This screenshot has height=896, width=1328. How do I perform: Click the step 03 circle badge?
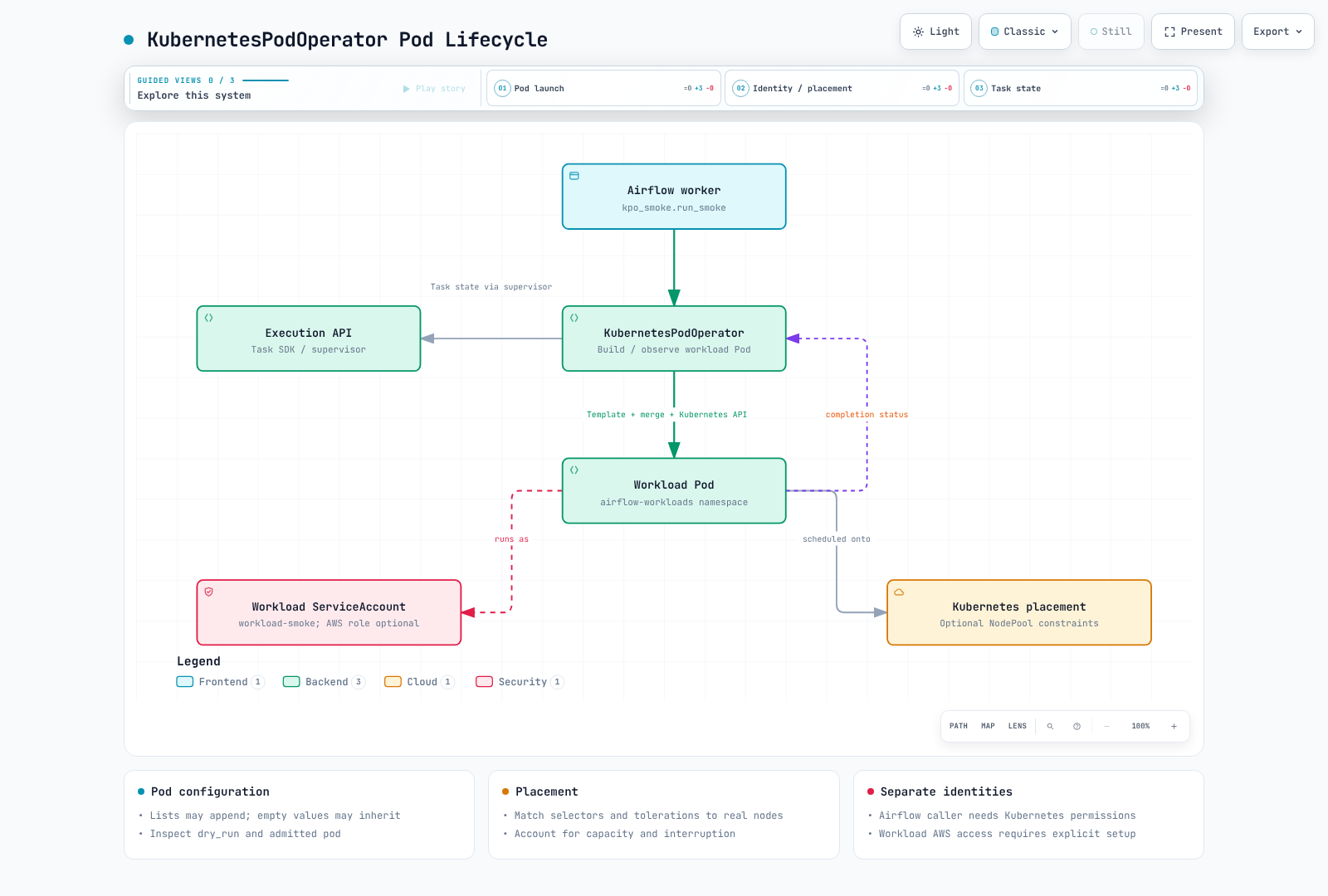click(x=979, y=88)
